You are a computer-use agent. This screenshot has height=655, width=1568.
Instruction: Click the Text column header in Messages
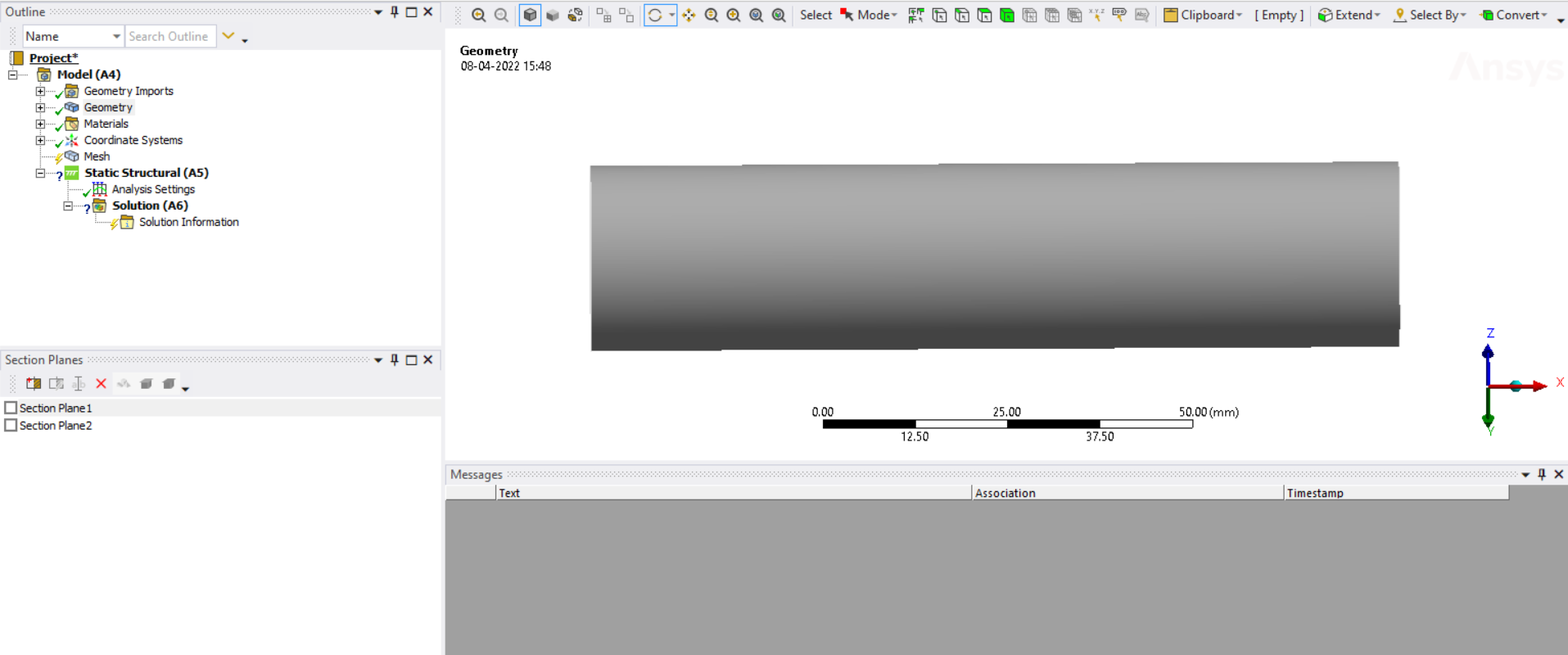[x=734, y=493]
